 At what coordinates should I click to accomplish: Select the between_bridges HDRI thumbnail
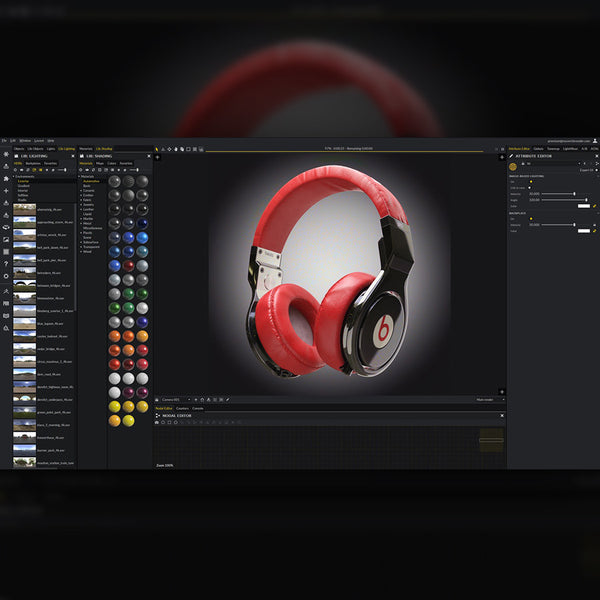tap(24, 285)
